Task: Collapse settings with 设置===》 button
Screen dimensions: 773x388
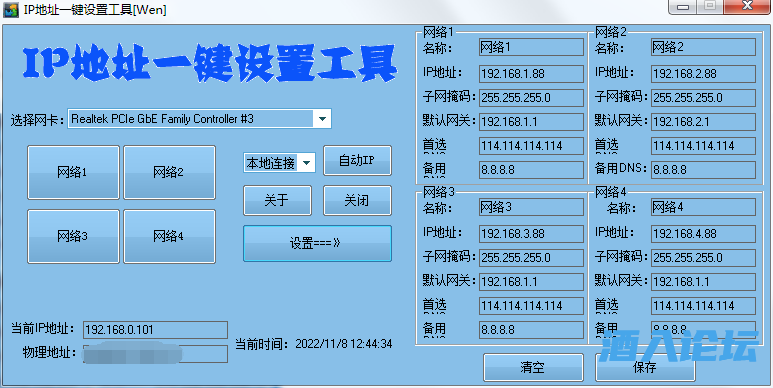Action: click(317, 244)
